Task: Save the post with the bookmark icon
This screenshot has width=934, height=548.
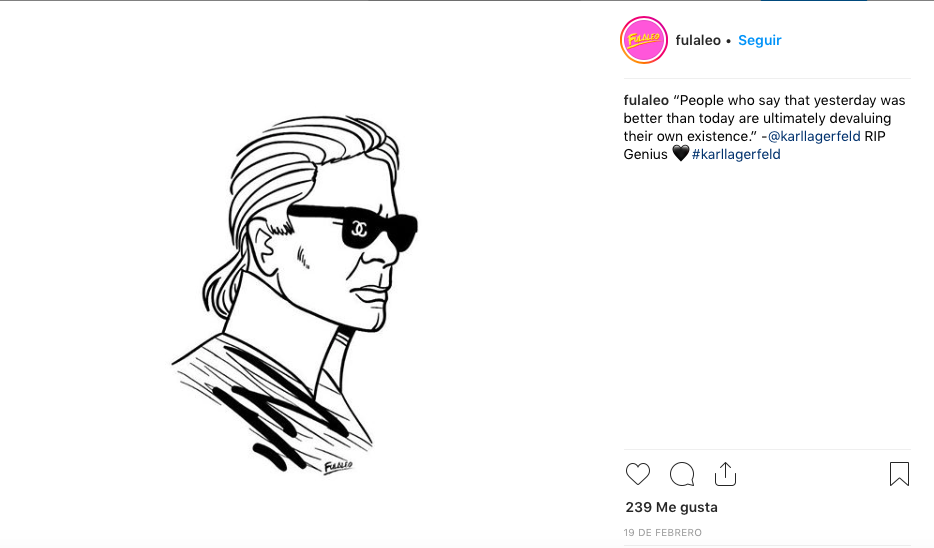Action: click(899, 474)
